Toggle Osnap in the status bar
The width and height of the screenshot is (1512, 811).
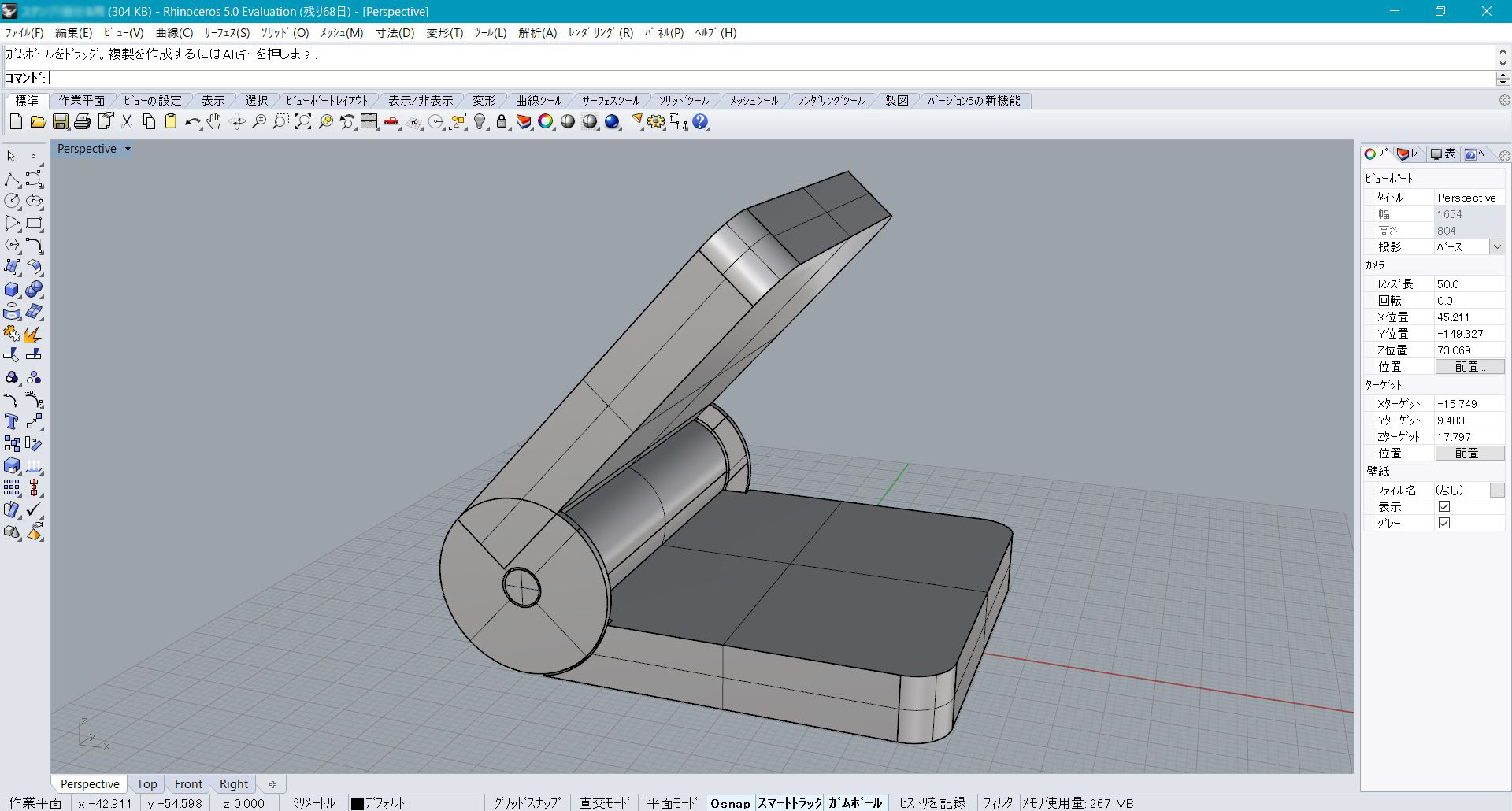click(x=730, y=803)
